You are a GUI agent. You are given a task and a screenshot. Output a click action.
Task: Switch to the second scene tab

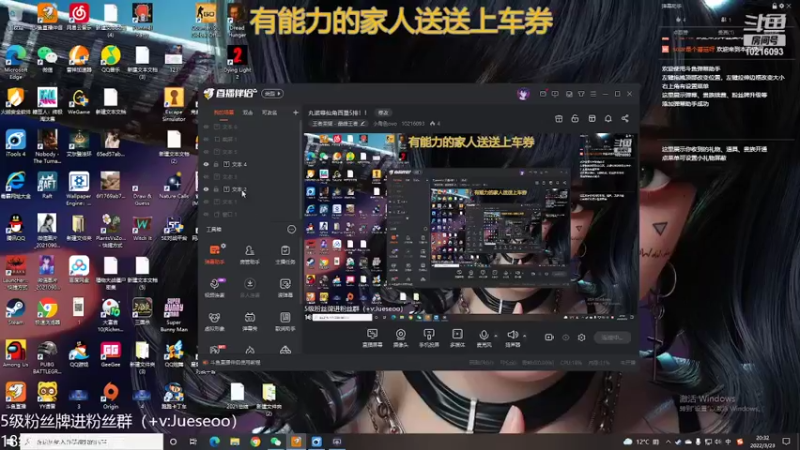pos(247,112)
